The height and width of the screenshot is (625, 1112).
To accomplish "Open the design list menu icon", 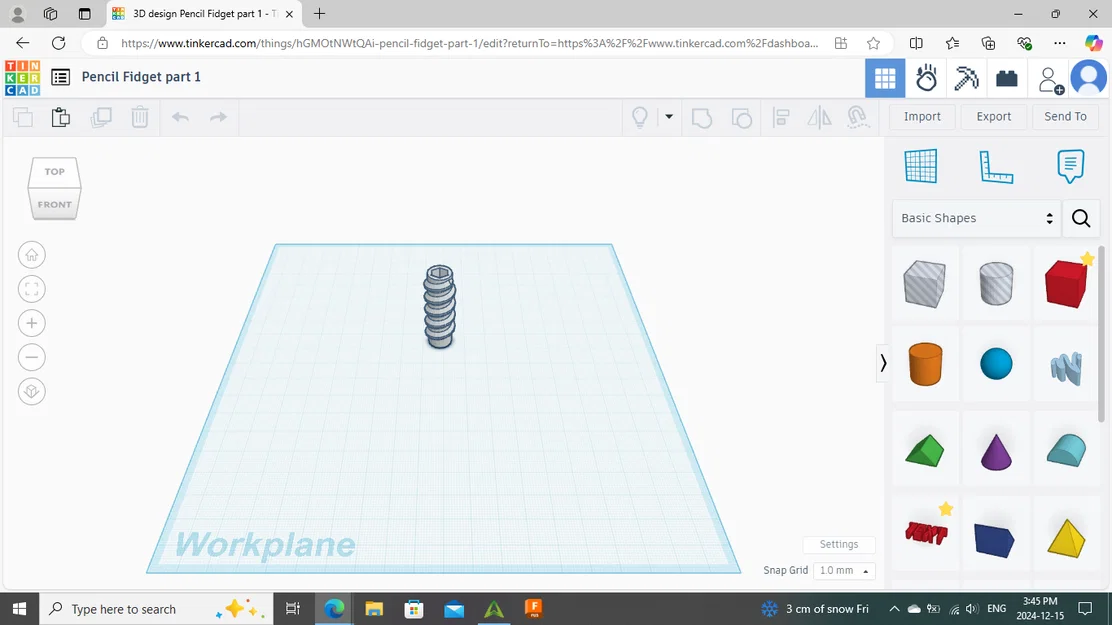I will (60, 77).
